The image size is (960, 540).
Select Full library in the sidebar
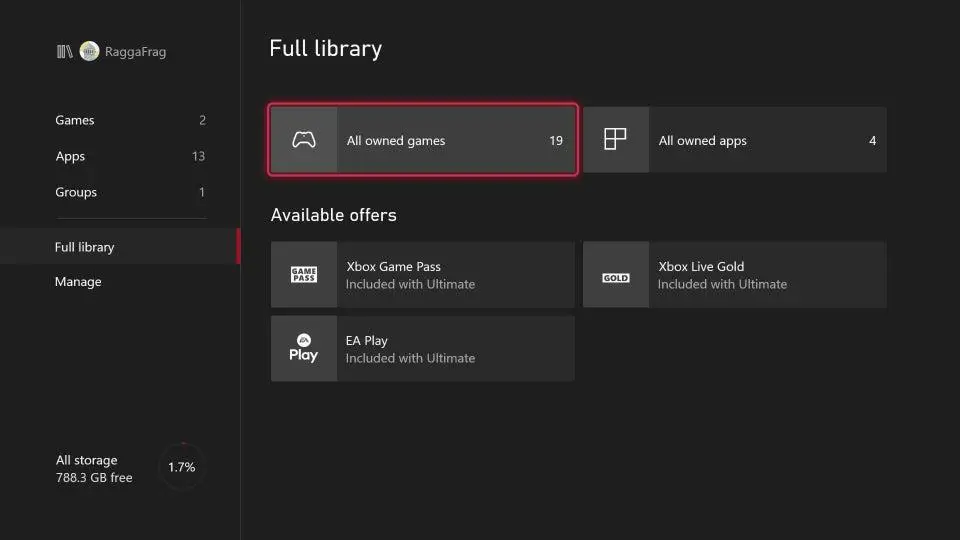[x=120, y=247]
